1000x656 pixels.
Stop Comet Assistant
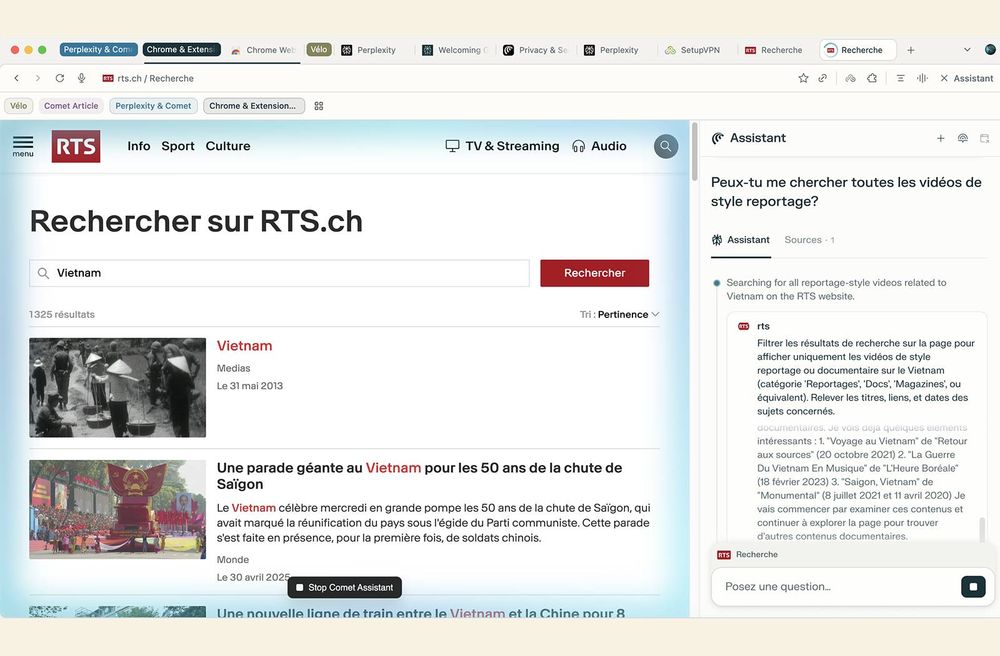point(344,587)
